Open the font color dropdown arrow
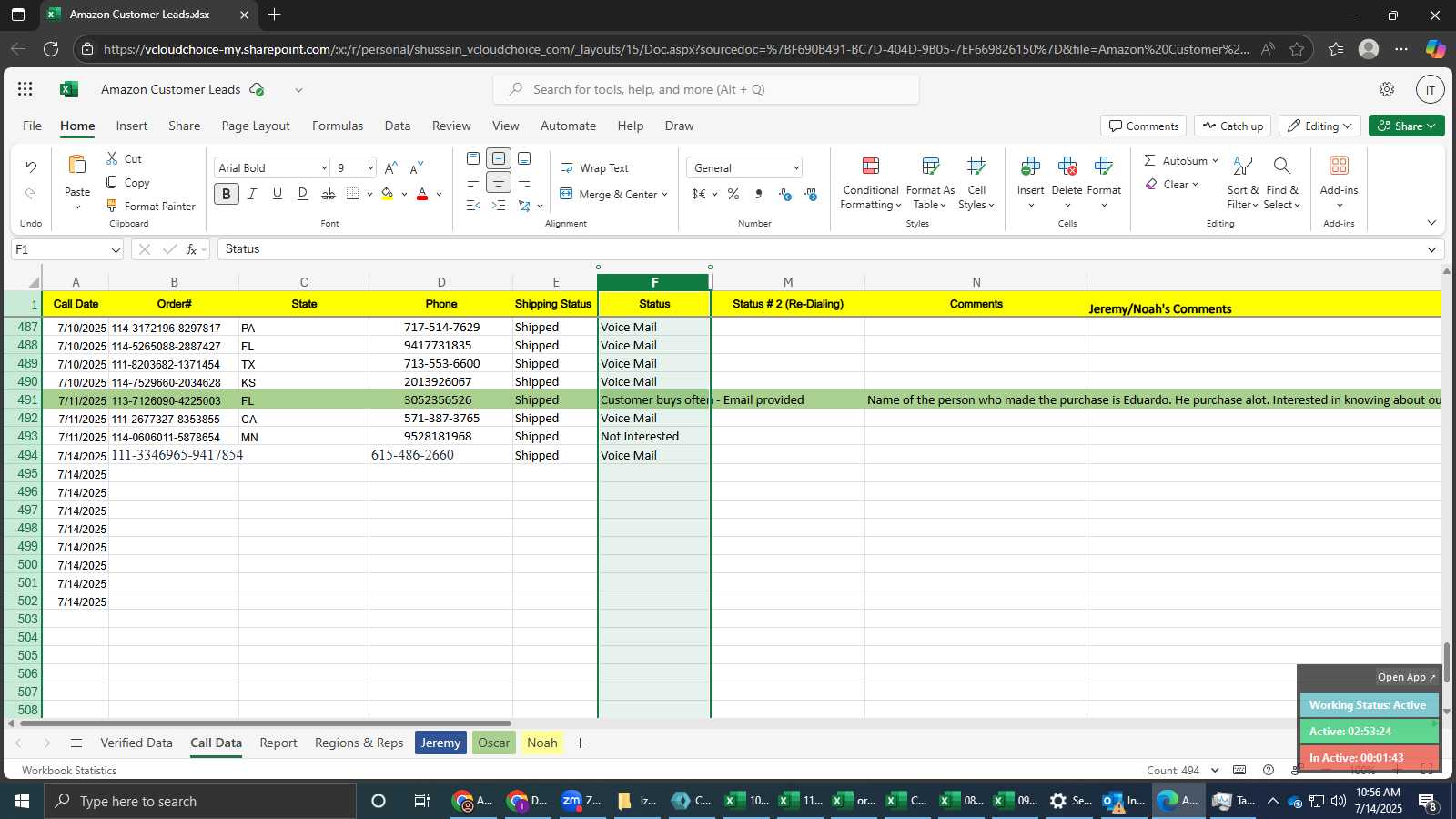 pos(439,194)
